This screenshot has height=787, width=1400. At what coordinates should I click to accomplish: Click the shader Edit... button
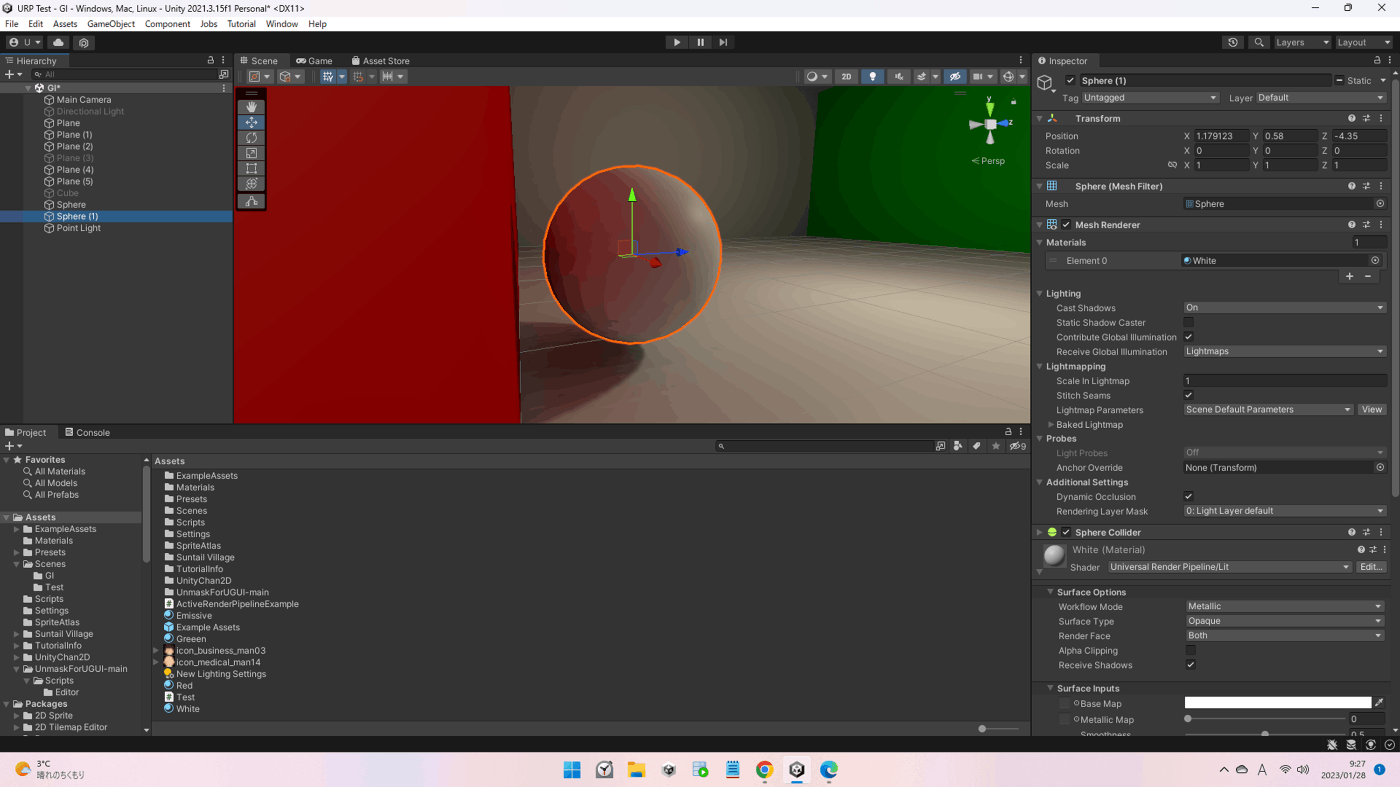(1371, 567)
